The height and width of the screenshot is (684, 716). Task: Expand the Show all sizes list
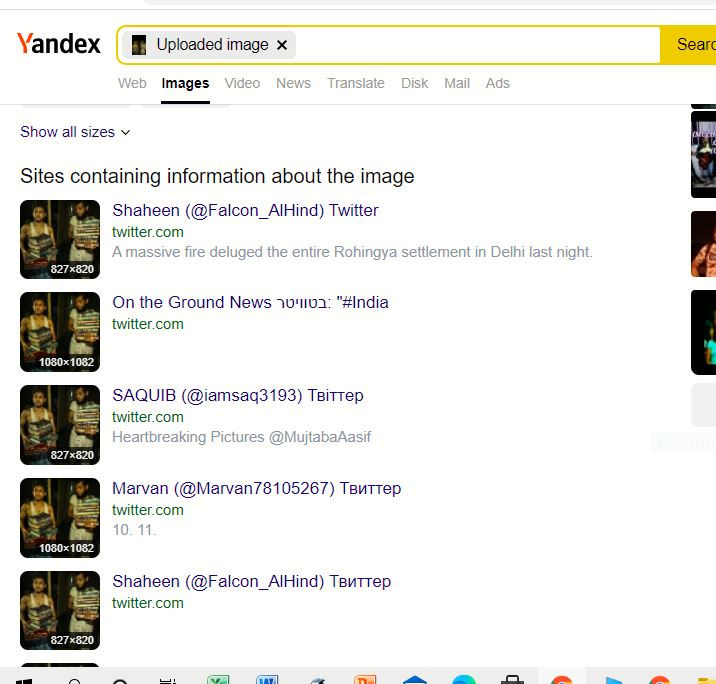[75, 132]
